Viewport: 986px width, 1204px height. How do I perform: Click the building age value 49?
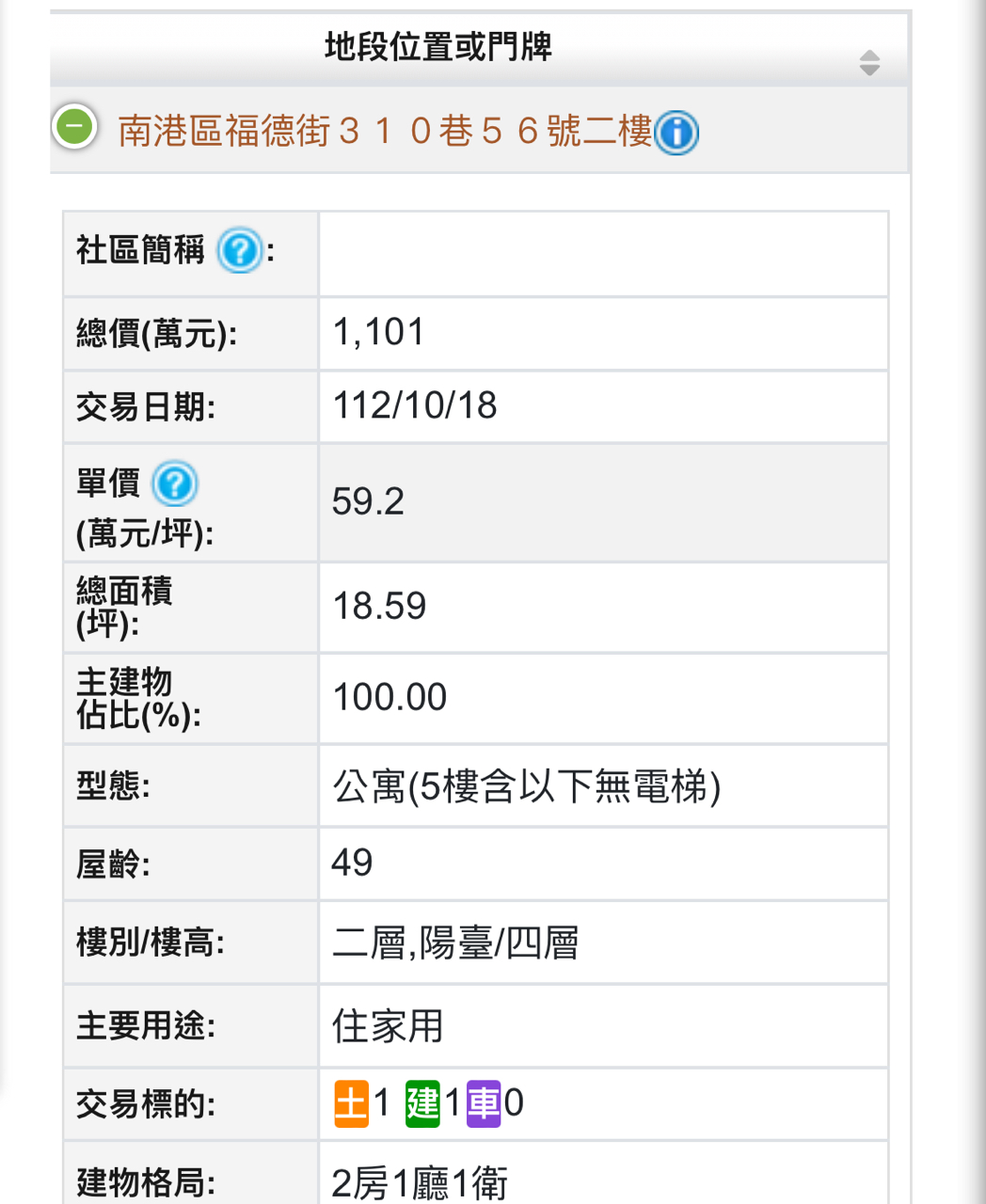pos(352,863)
